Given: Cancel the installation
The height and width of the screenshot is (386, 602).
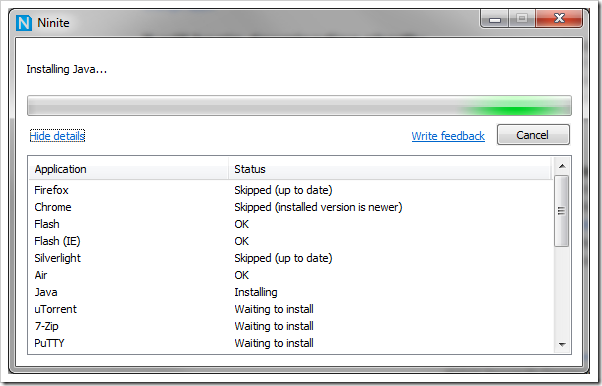Looking at the screenshot, I should pos(533,135).
